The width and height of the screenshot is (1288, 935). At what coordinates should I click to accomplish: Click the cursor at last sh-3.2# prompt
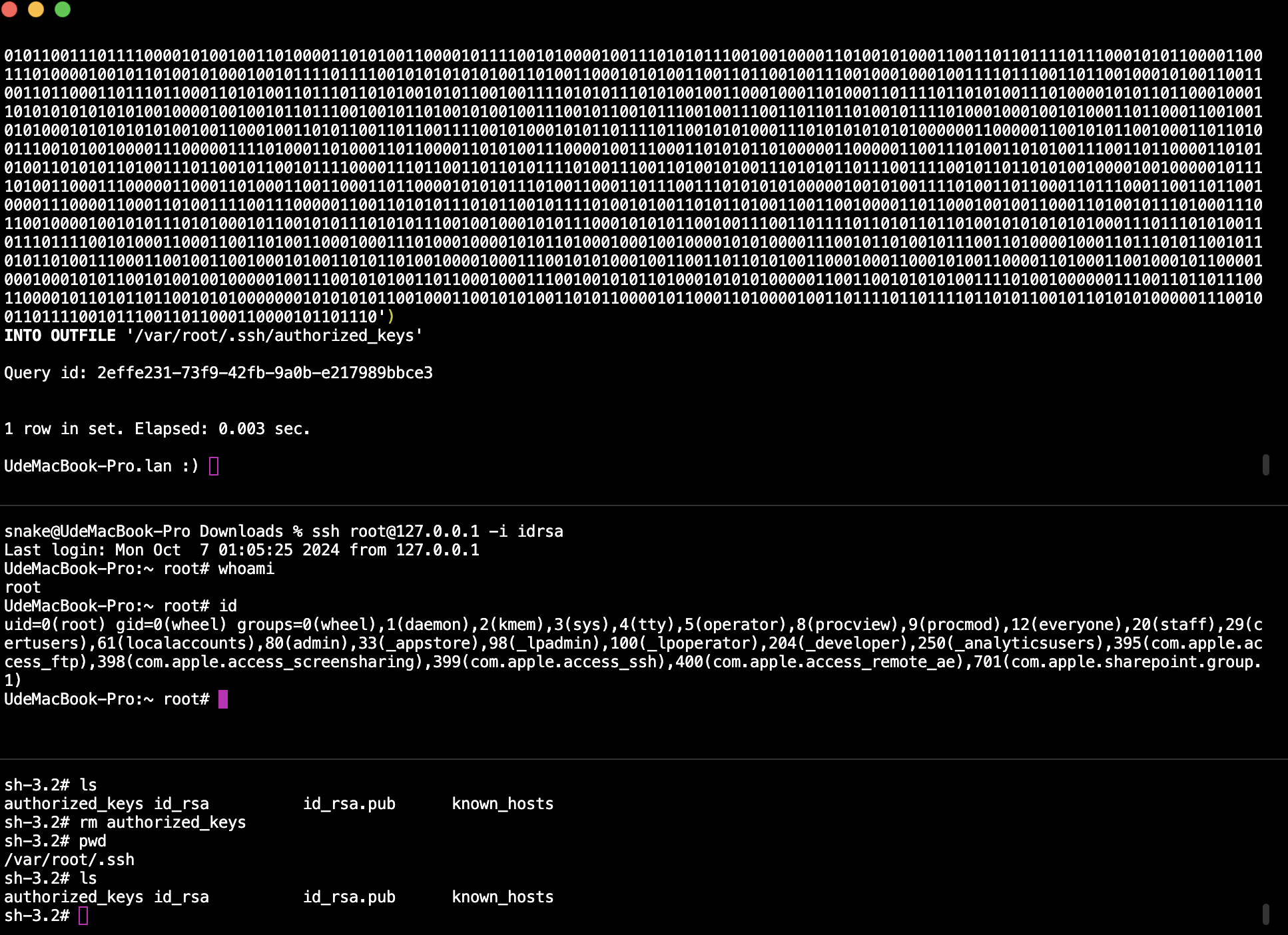click(83, 916)
